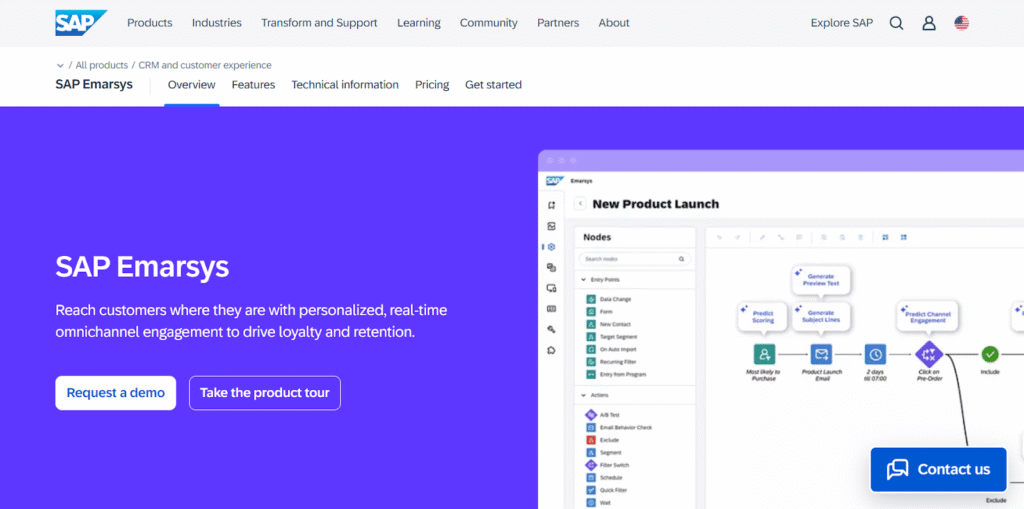Click the Search nodes input field
1024x509 pixels.
pos(634,259)
